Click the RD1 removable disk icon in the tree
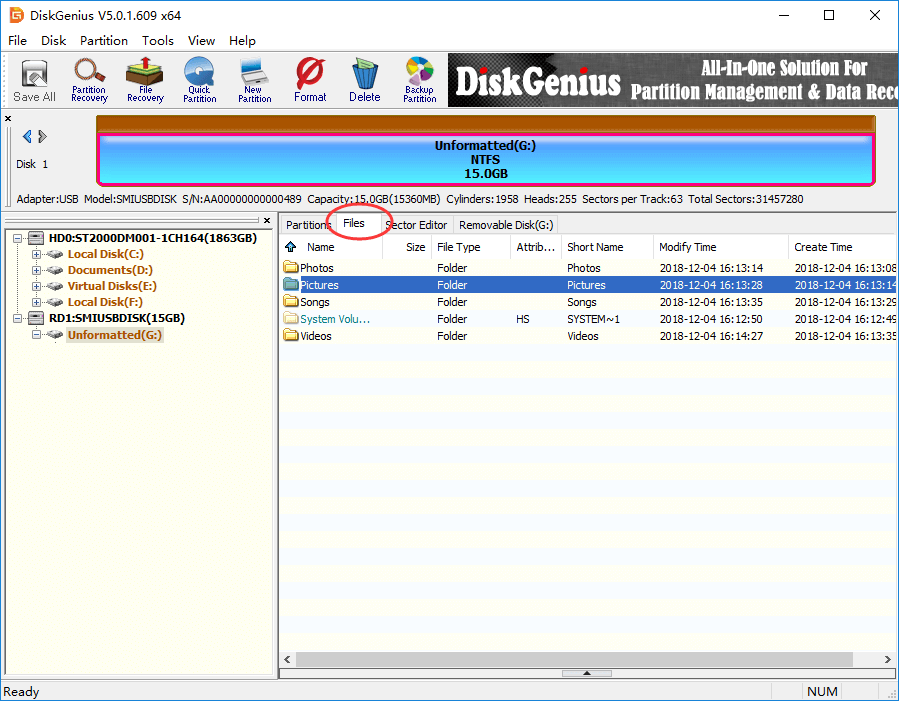The image size is (899, 701). click(x=36, y=318)
